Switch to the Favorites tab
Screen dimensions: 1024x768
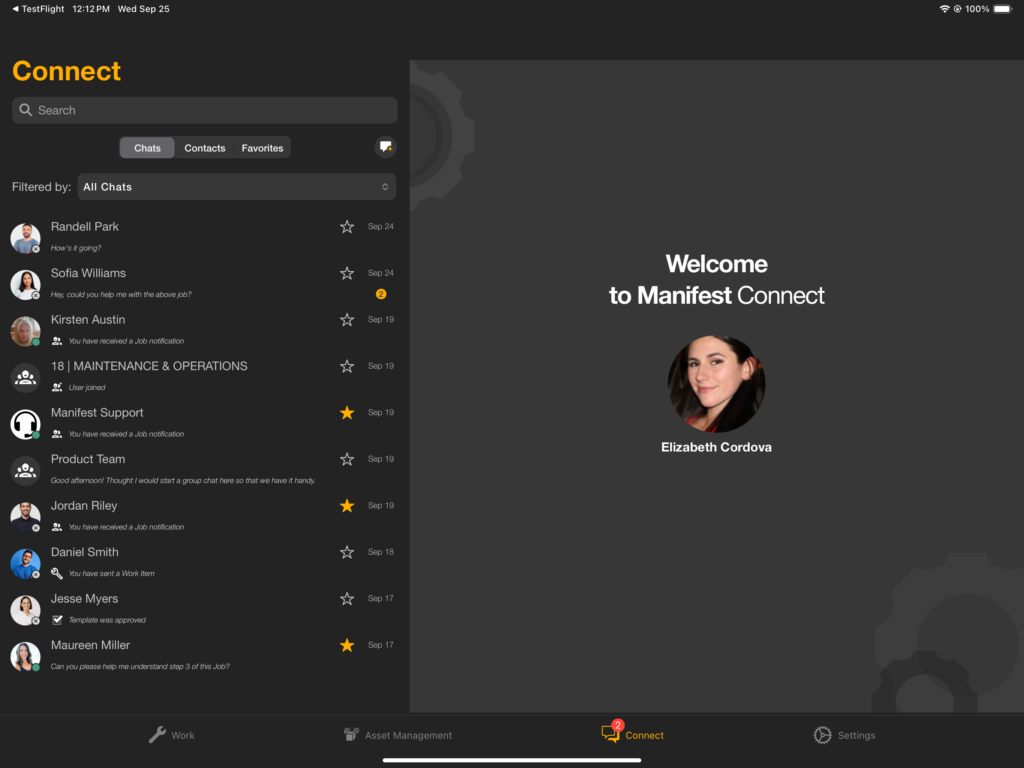[x=262, y=148]
